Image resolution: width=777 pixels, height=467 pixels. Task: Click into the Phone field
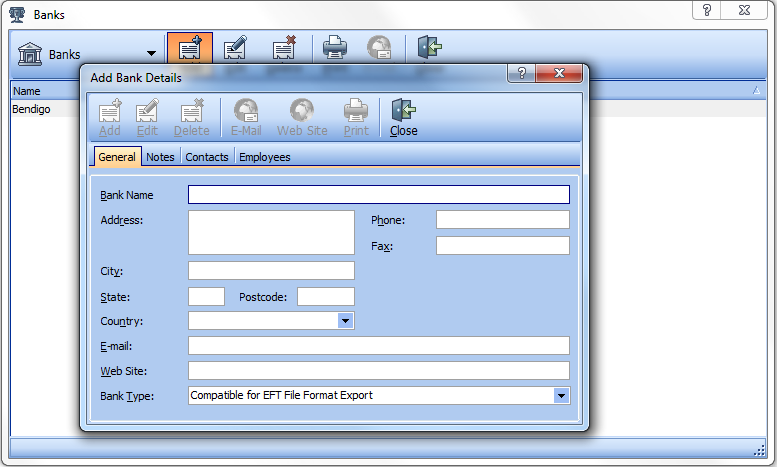click(x=502, y=220)
